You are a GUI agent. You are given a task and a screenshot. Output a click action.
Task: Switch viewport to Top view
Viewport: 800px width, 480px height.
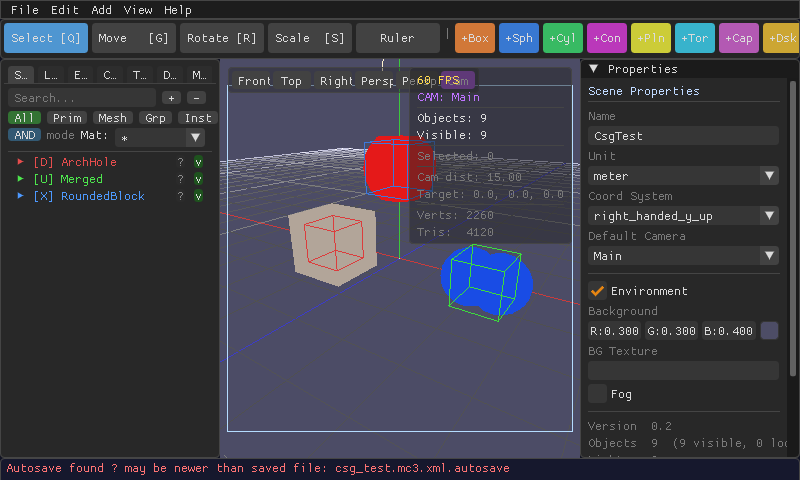pyautogui.click(x=291, y=81)
